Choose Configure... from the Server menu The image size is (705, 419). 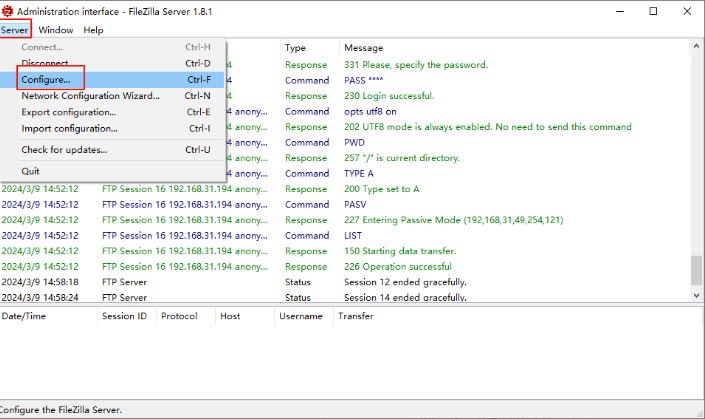tap(112, 80)
